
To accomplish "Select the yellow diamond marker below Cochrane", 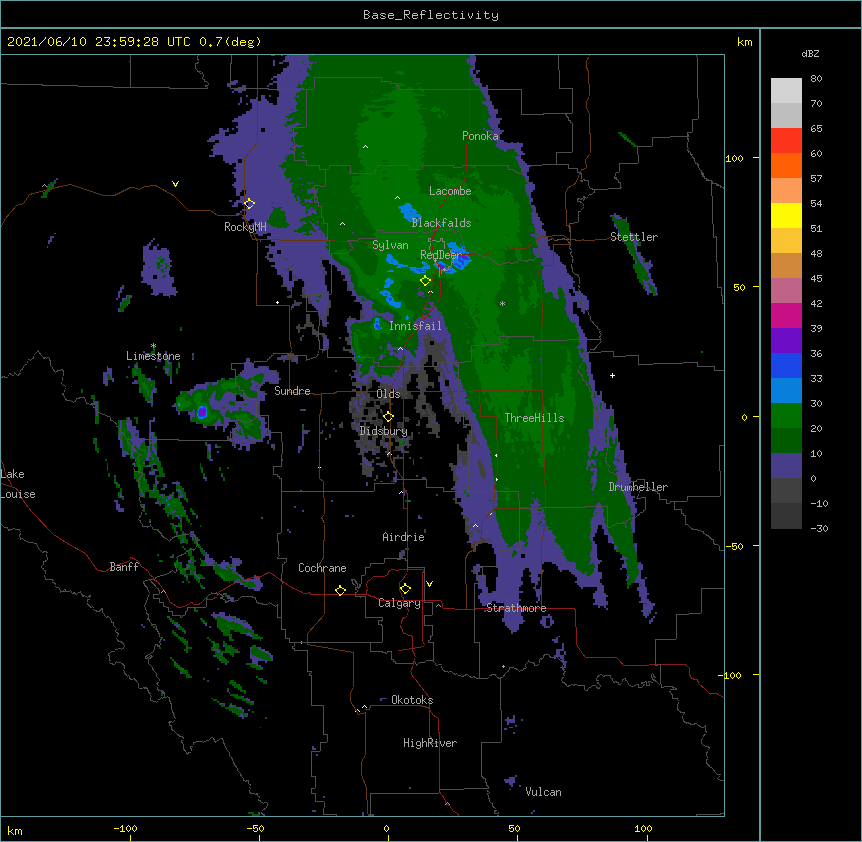I will [x=340, y=590].
